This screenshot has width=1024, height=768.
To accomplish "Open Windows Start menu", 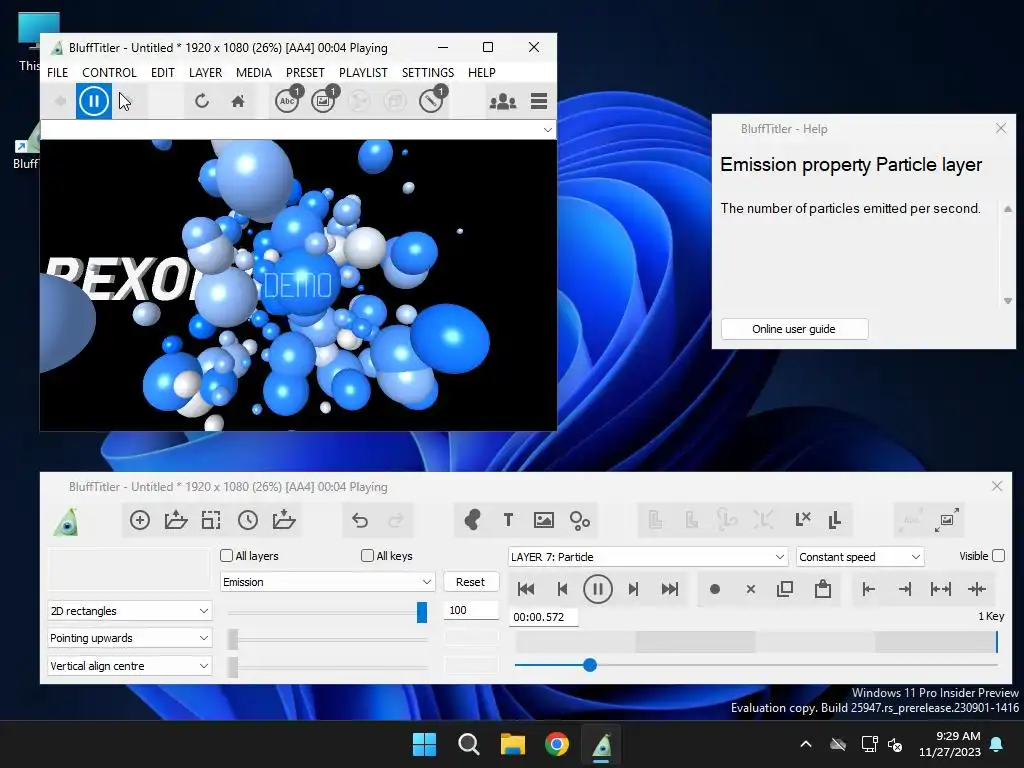I will [424, 744].
